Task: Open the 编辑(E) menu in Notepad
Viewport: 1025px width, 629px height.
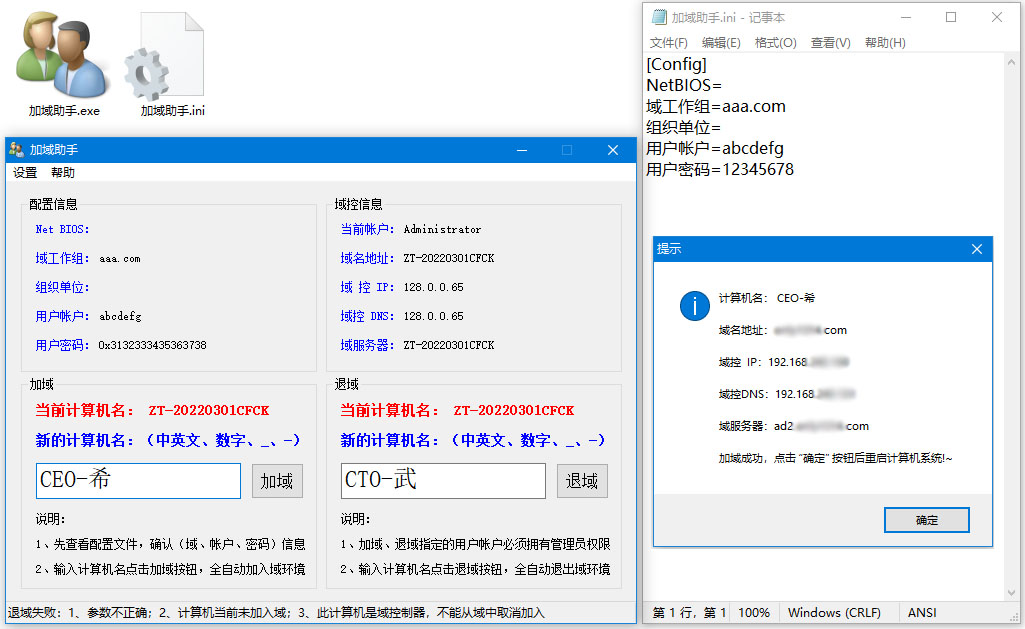Action: coord(721,42)
